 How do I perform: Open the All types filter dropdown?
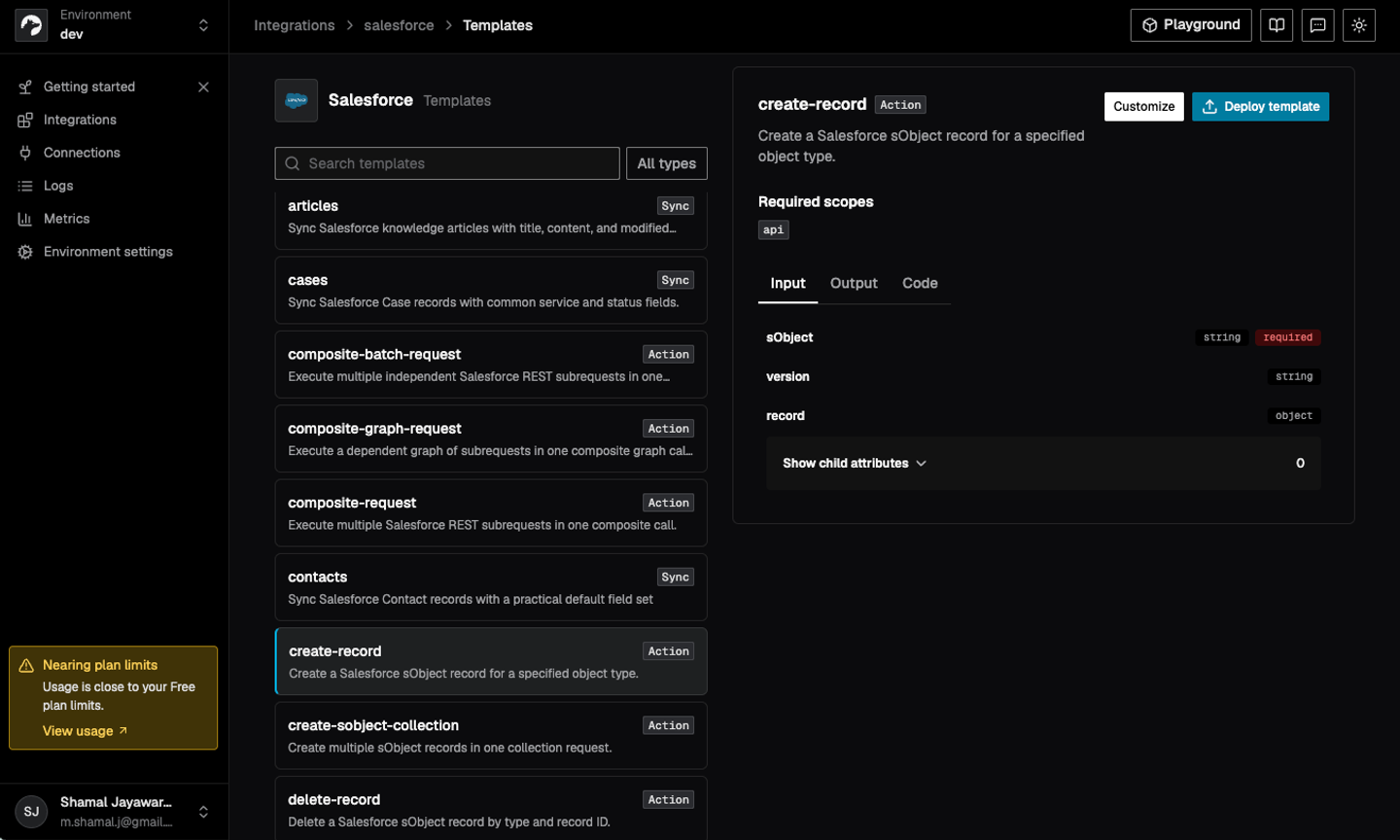(x=667, y=163)
